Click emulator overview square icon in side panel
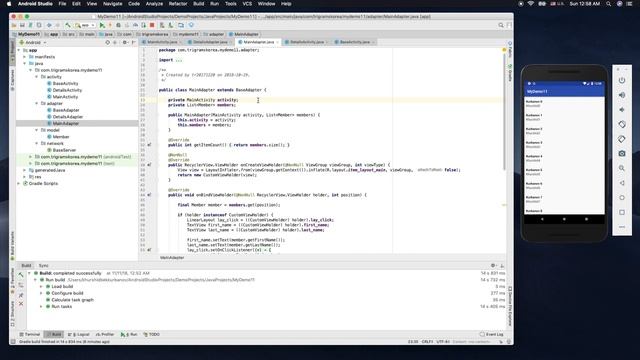Viewport: 640px width, 360px height. 622,212
